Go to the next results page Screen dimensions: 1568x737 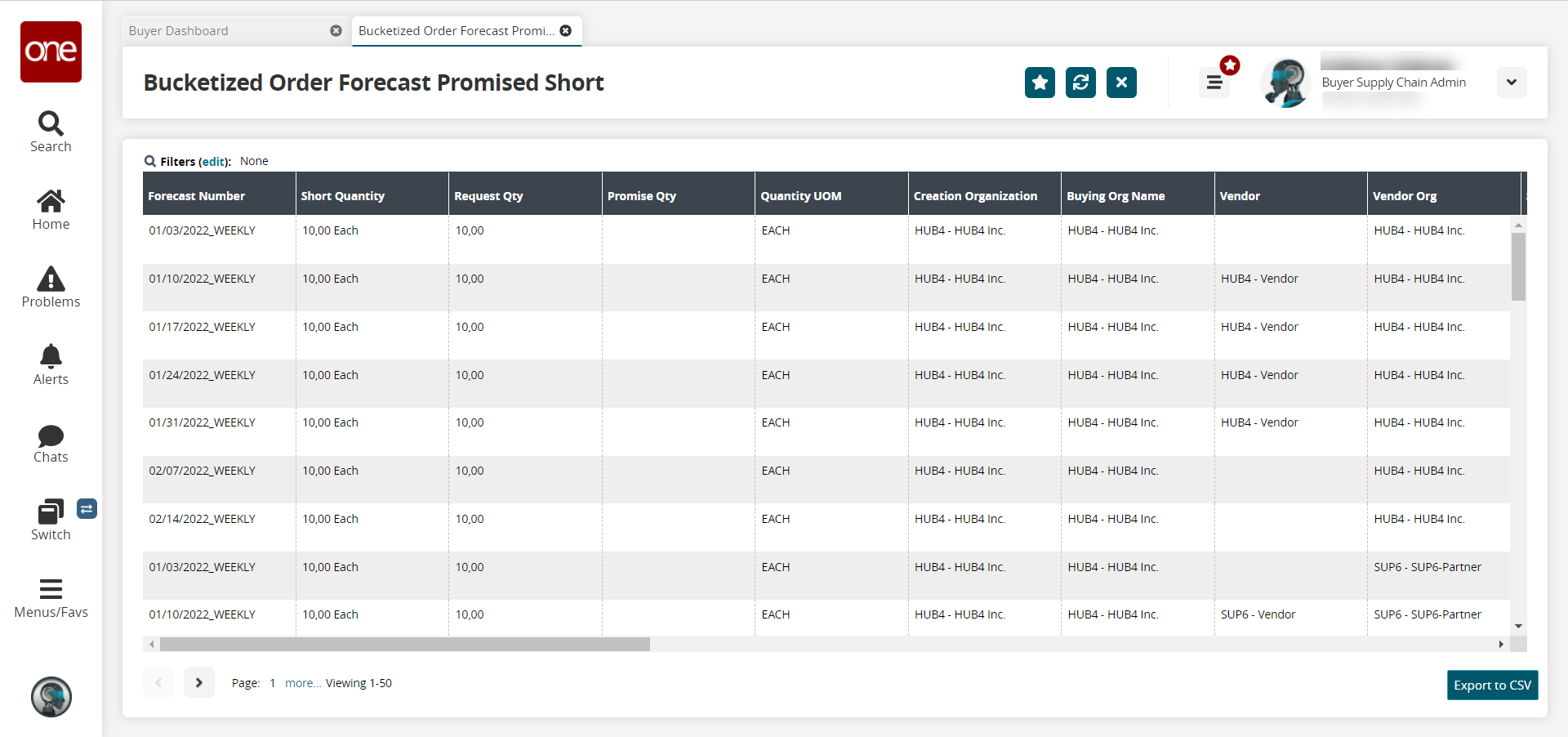pos(198,683)
